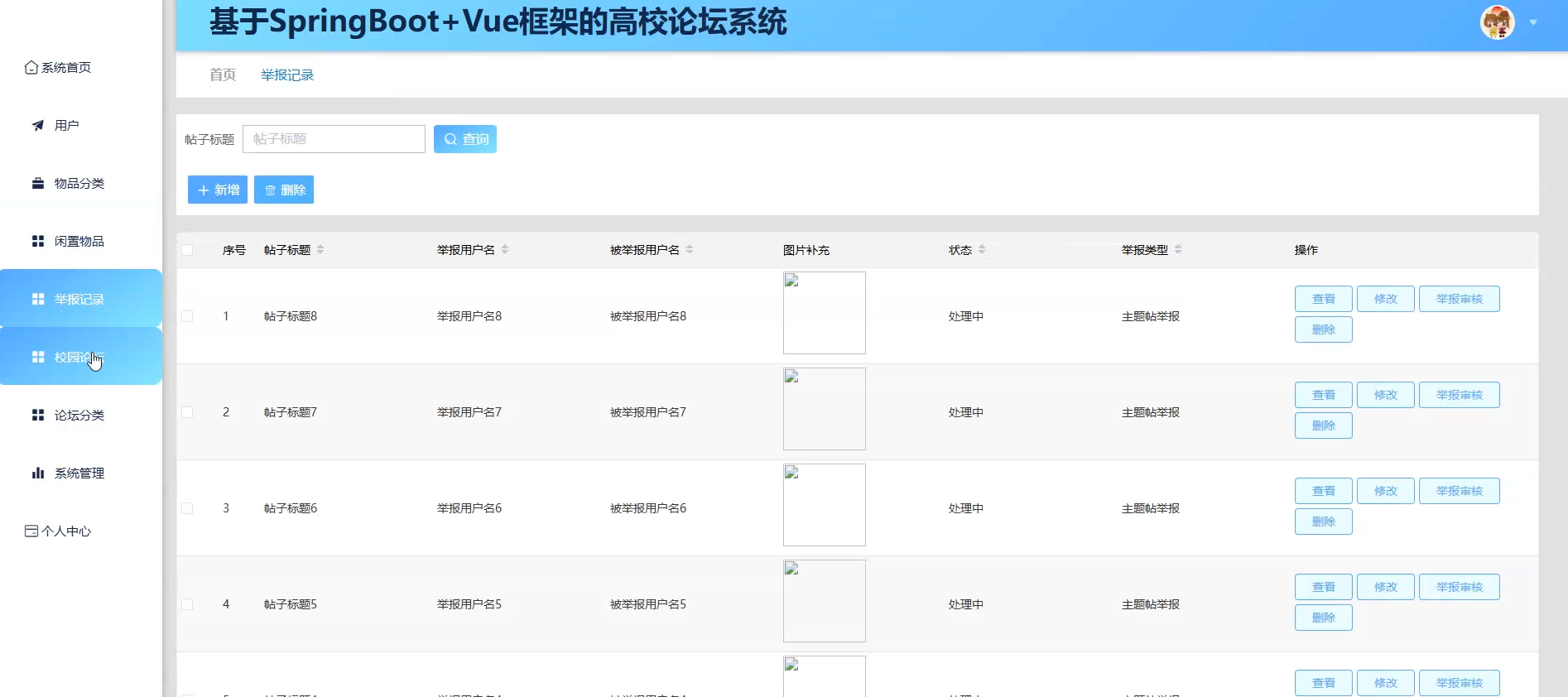Click 举报审核 for 帖子标题7 row
The height and width of the screenshot is (697, 1568).
point(1460,395)
